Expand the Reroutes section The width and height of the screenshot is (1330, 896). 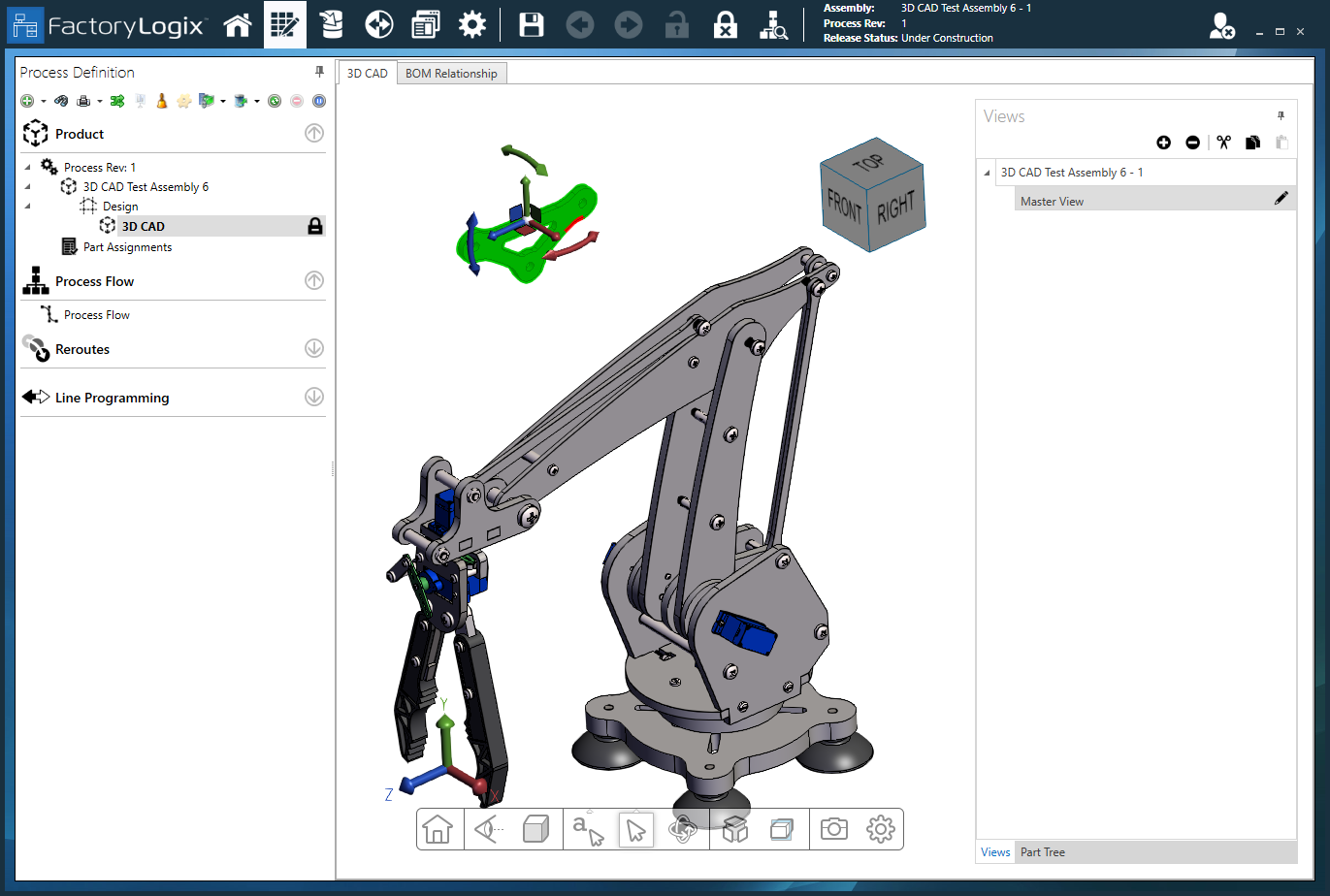click(x=314, y=348)
